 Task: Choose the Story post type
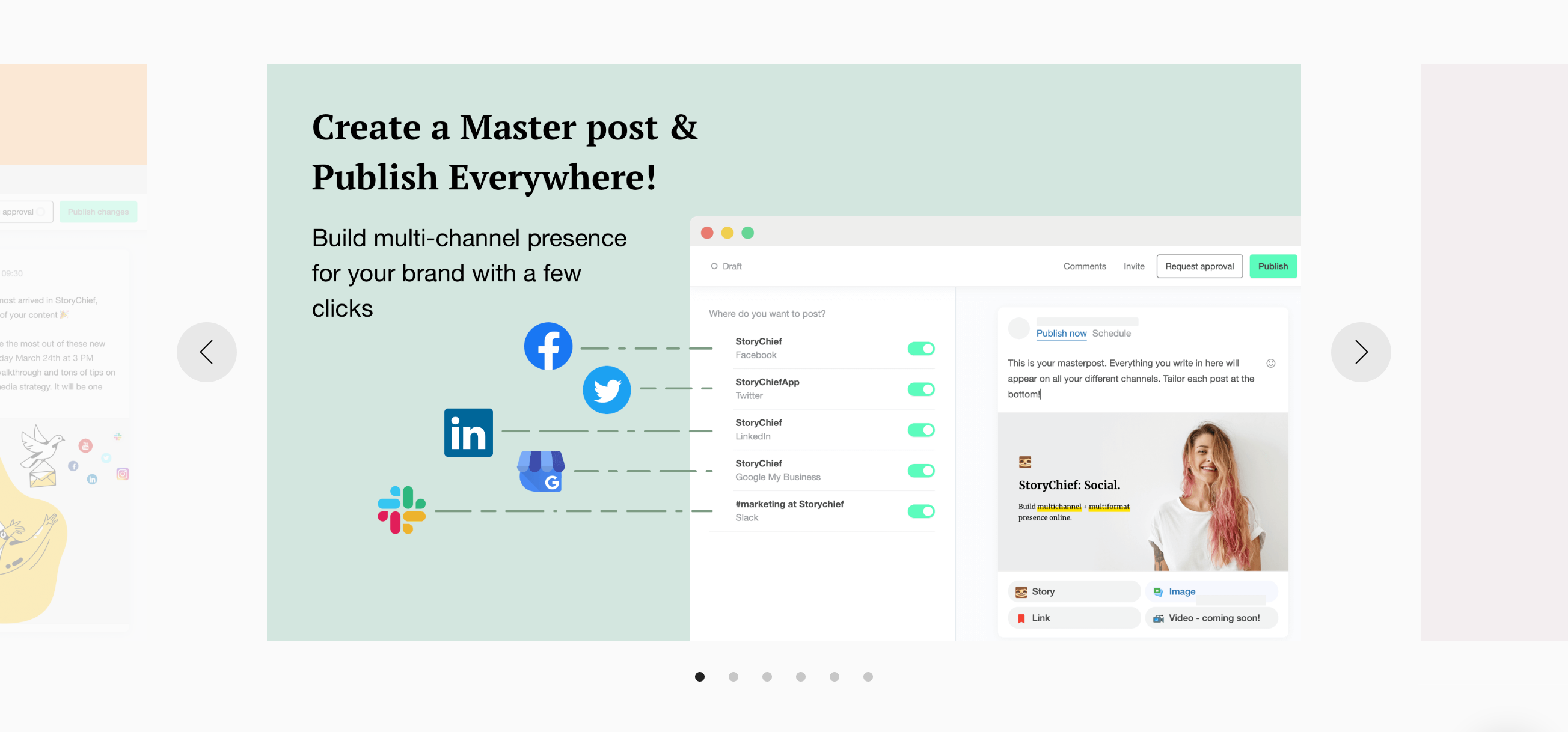pyautogui.click(x=1074, y=591)
